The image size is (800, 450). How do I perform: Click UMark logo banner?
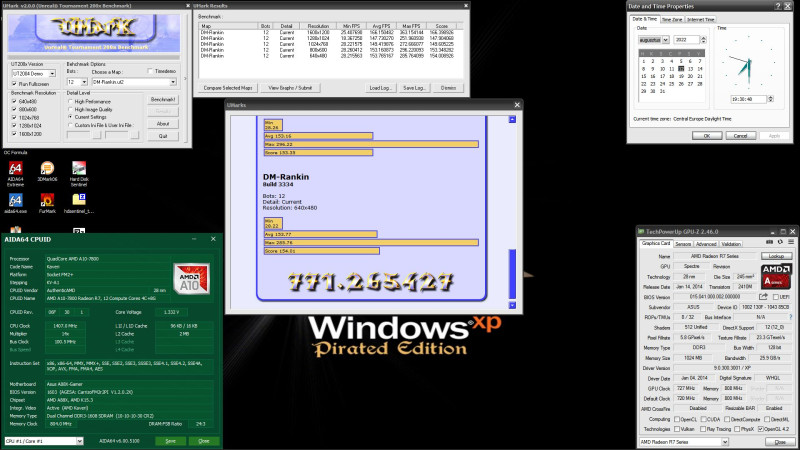tap(94, 33)
